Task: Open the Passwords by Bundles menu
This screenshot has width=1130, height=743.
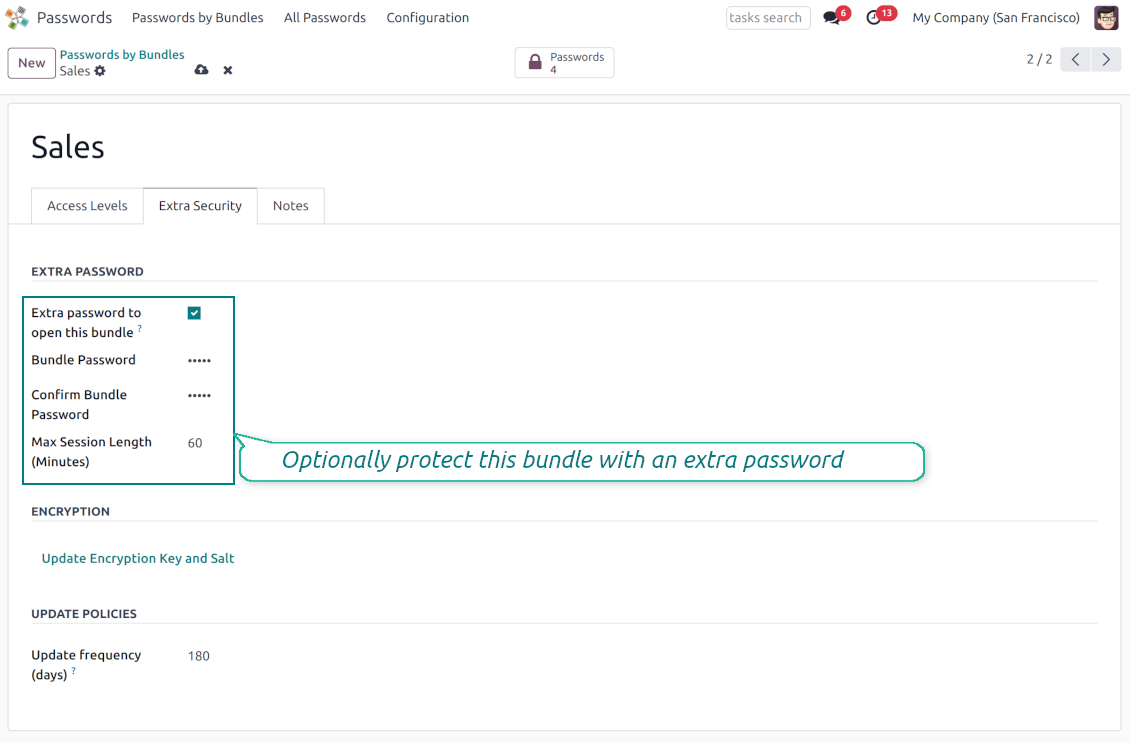Action: (197, 18)
